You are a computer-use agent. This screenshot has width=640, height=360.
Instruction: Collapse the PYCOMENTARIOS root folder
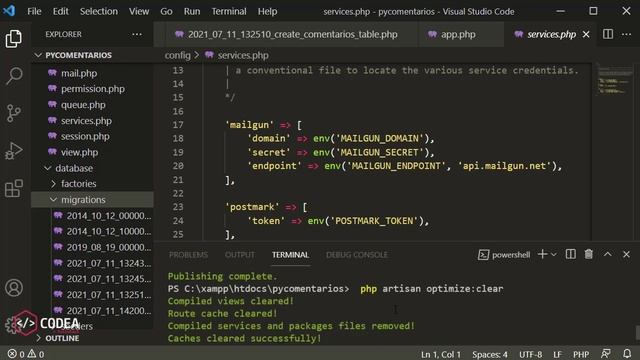[x=92, y=55]
